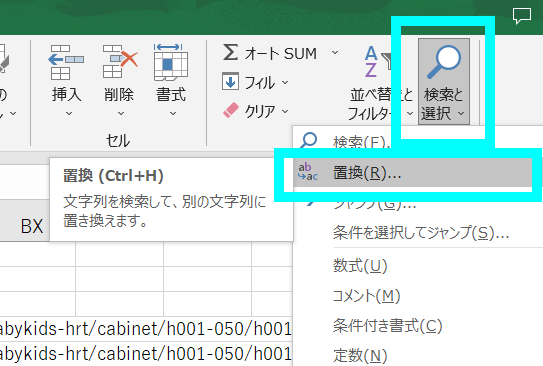
Task: Select コメント(M) menu item
Action: [366, 296]
